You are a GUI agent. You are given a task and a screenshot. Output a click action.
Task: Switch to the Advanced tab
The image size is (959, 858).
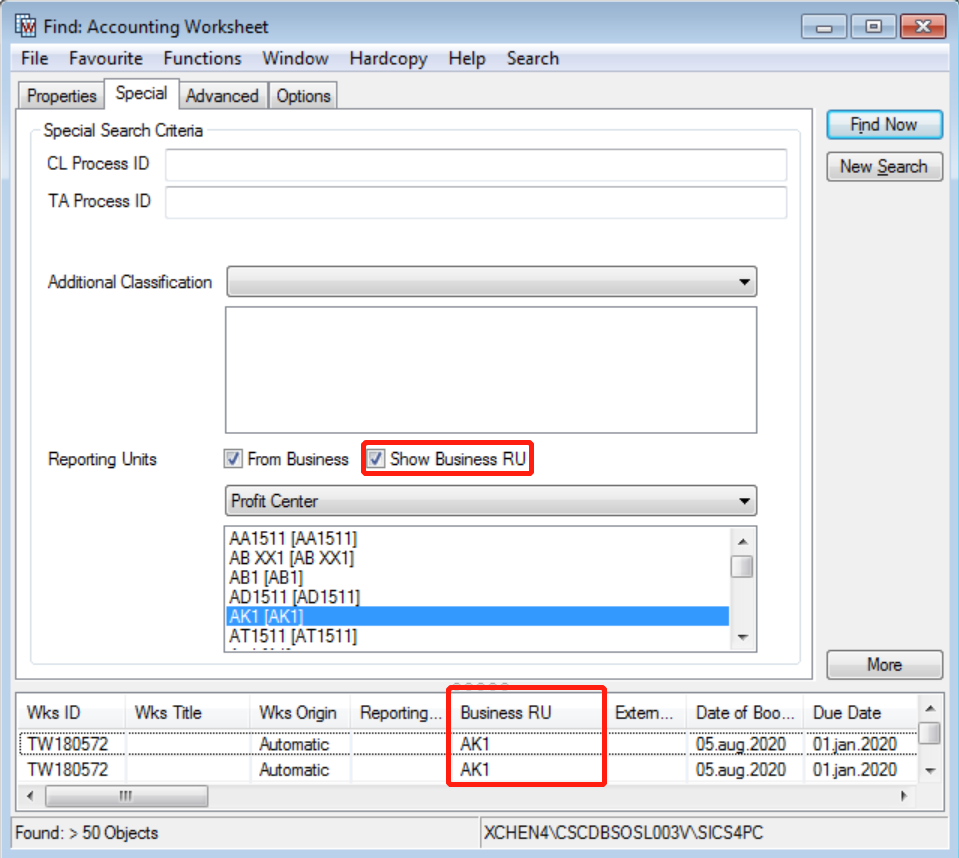coord(222,96)
